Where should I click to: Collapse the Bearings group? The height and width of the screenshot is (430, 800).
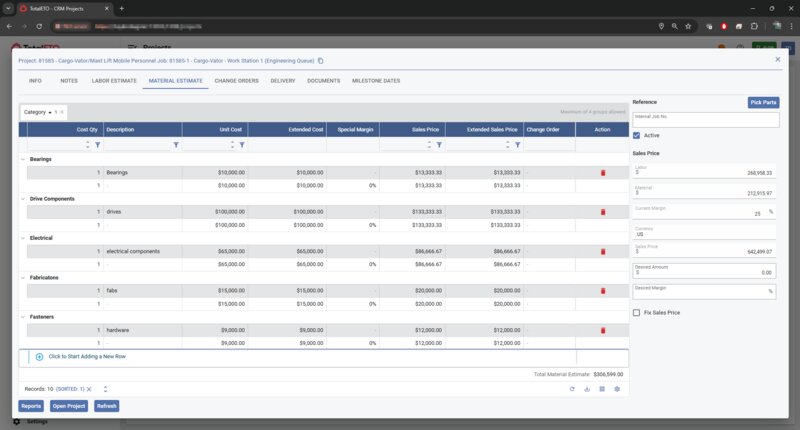click(23, 159)
